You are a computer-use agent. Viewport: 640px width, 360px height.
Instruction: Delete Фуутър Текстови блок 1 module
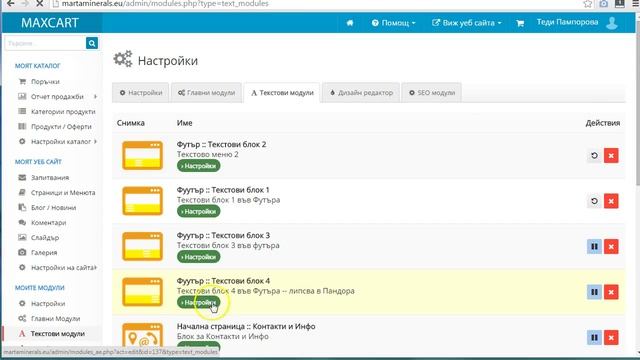coord(611,201)
